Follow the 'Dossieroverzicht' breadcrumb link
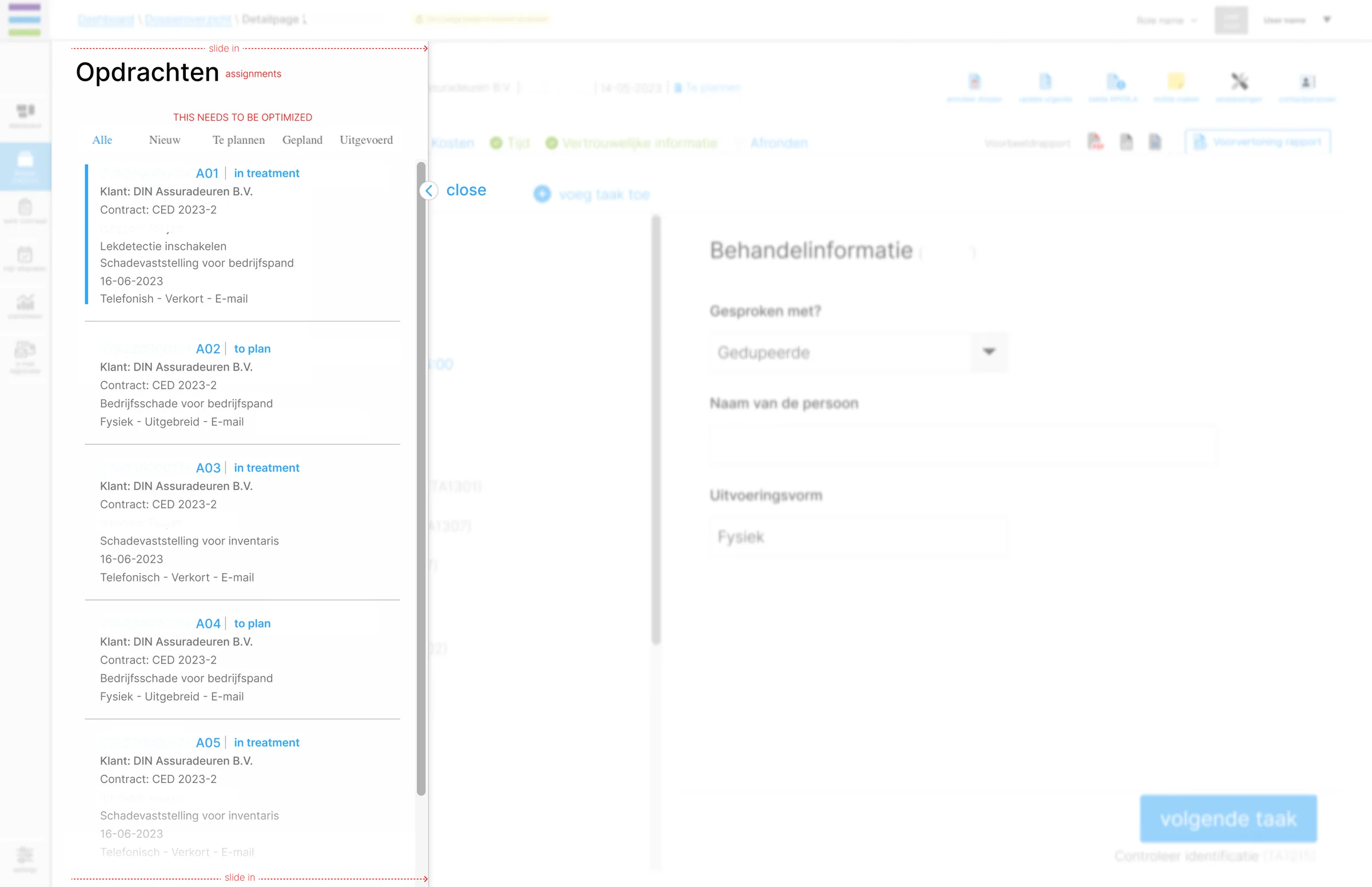 click(188, 19)
